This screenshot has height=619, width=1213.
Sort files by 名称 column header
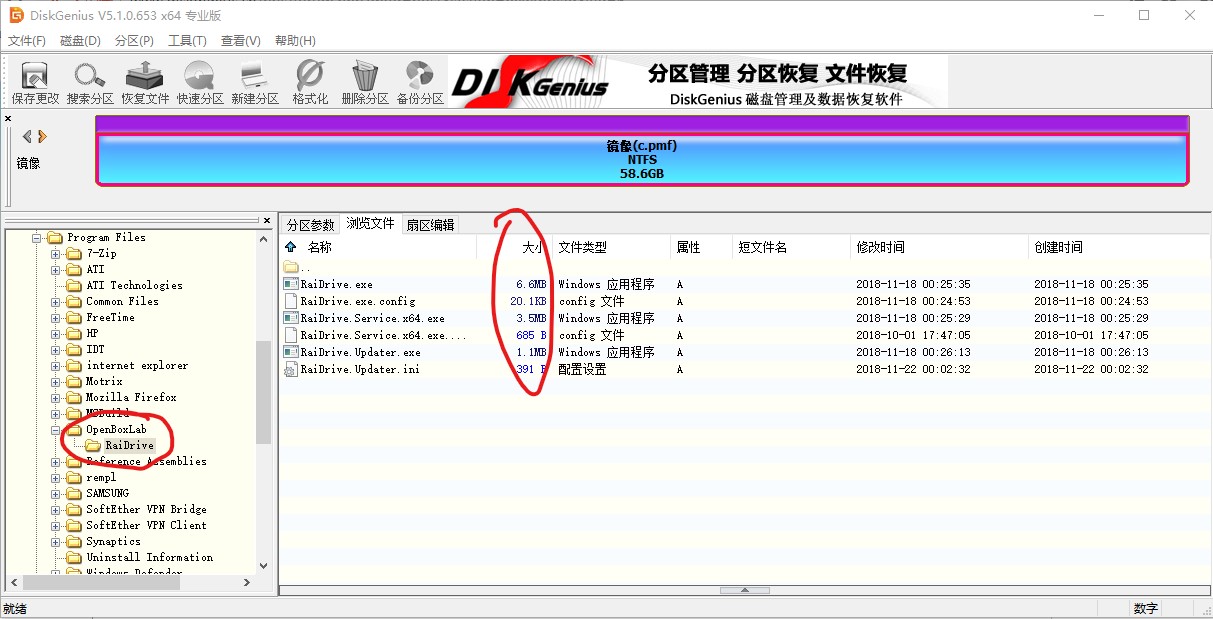tap(377, 247)
